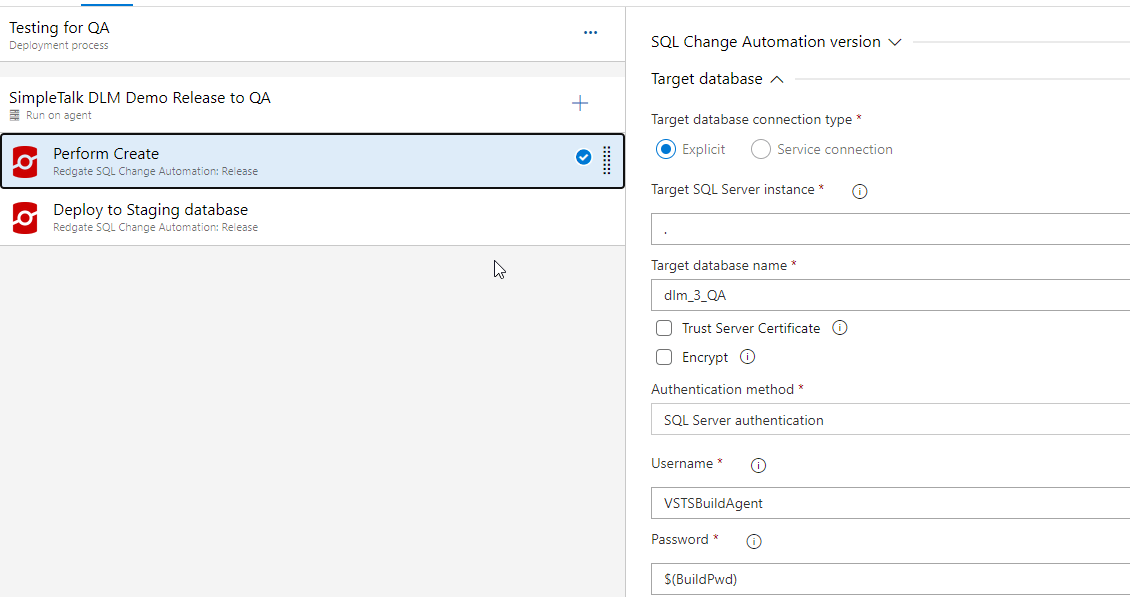
Task: Click the Target database name field
Action: [890, 295]
